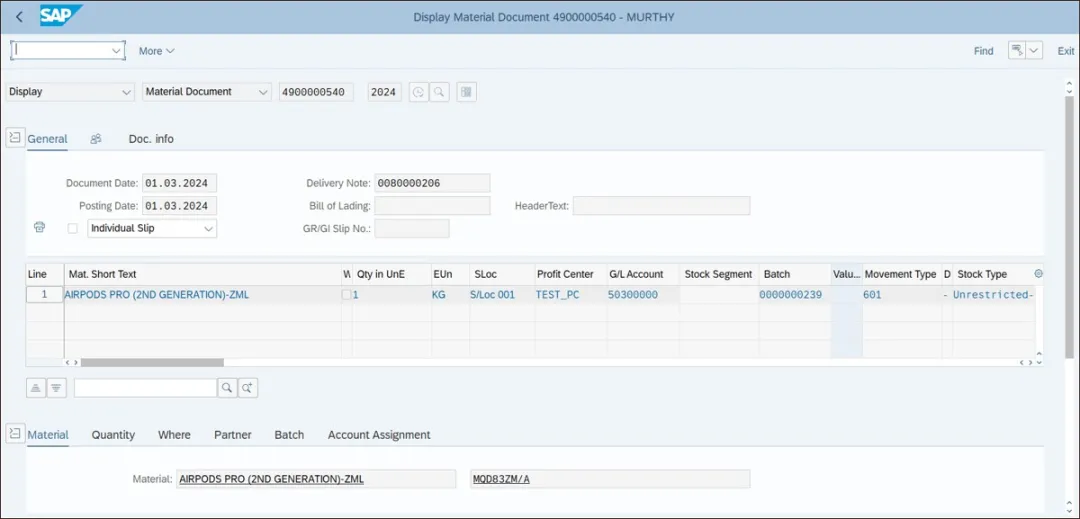Click the execute icon beside the year field
Screen dimensions: 1080x519
point(419,92)
